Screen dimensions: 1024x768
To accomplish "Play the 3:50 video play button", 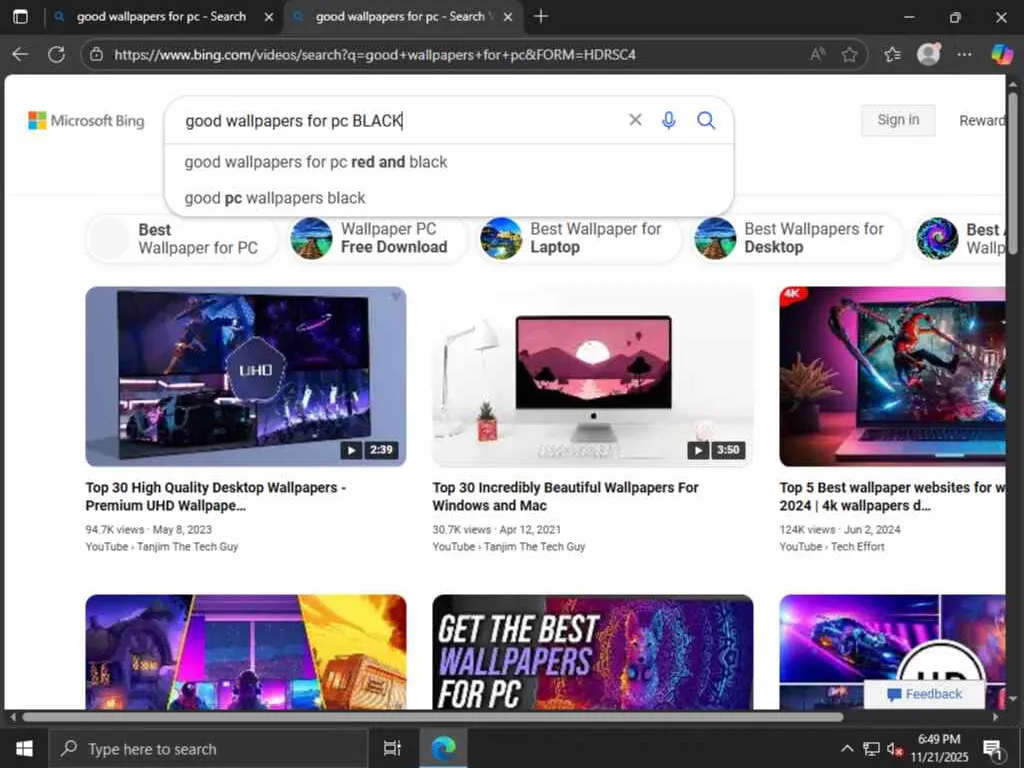I will click(x=698, y=450).
